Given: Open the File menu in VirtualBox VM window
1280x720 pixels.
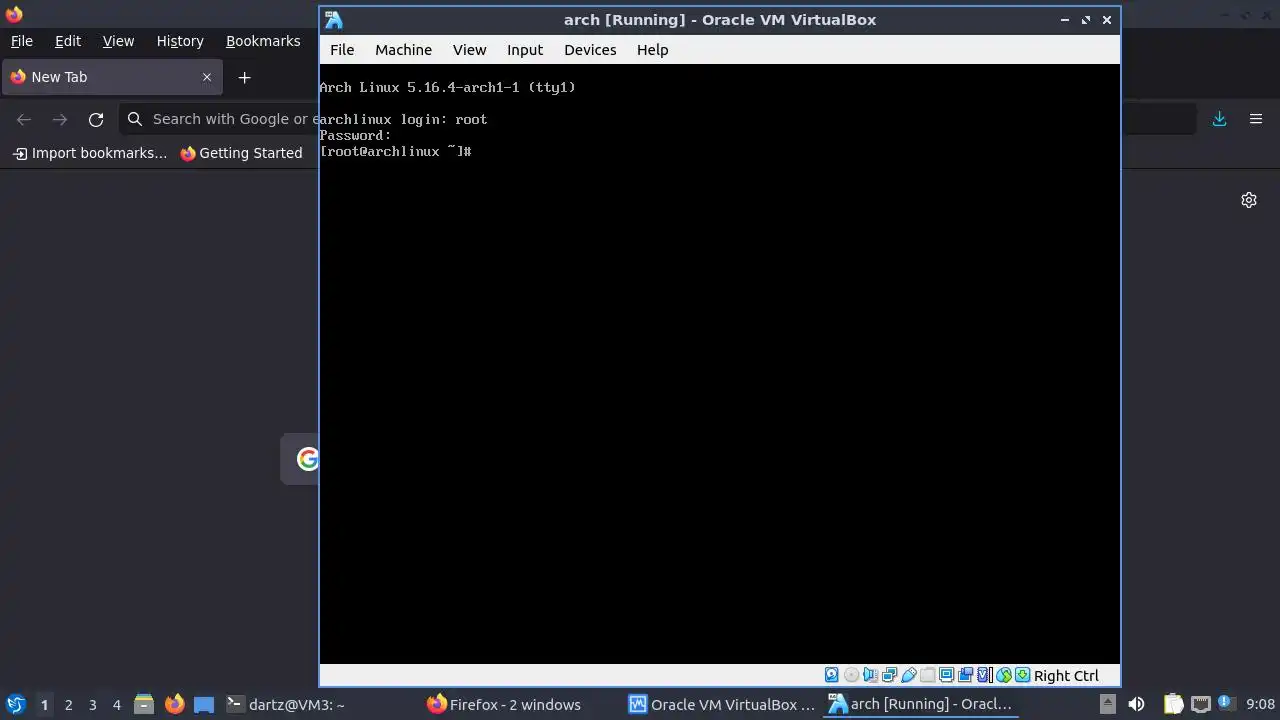Looking at the screenshot, I should [342, 50].
